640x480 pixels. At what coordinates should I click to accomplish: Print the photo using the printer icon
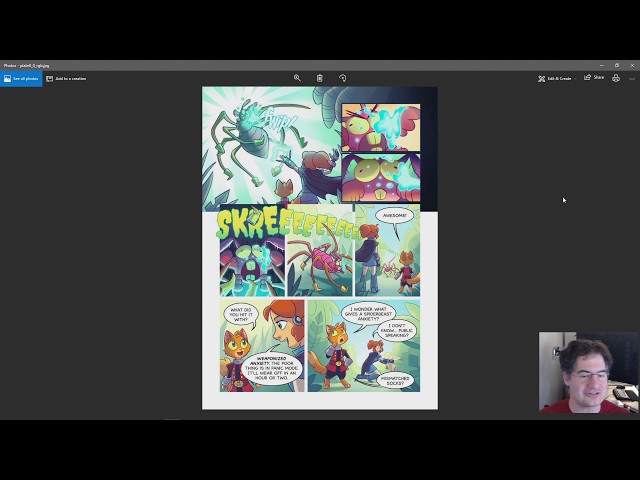tap(616, 78)
